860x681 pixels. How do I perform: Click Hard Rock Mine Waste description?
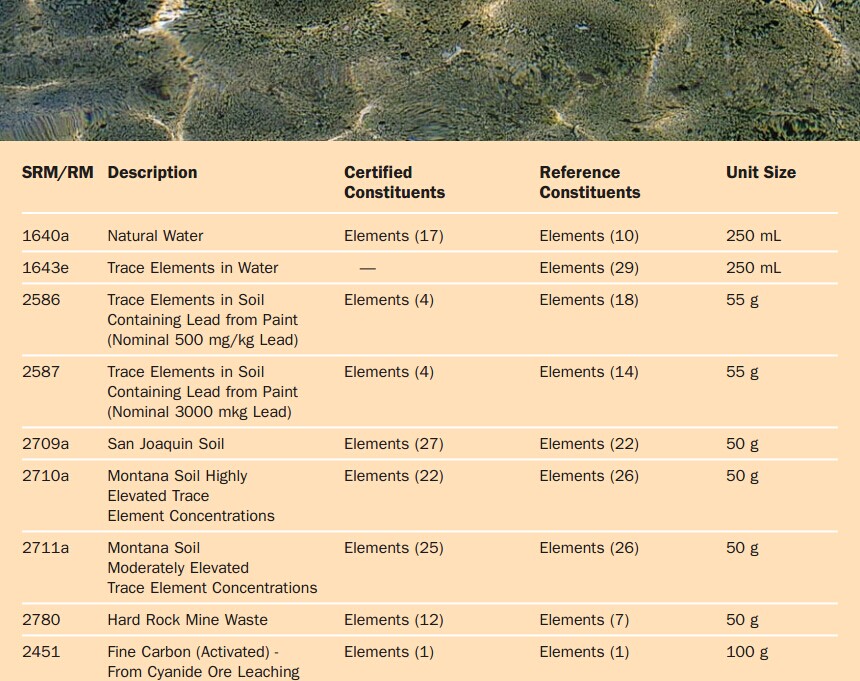click(188, 620)
